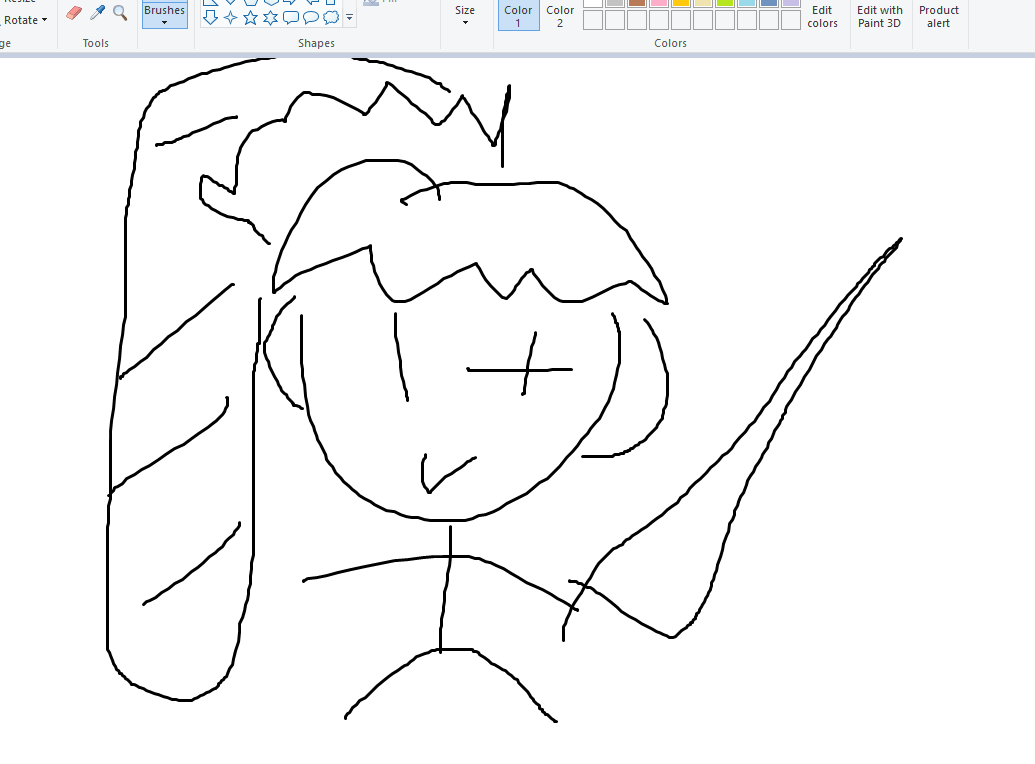Pick the pink color swatch
The height and width of the screenshot is (764, 1035).
click(659, 3)
